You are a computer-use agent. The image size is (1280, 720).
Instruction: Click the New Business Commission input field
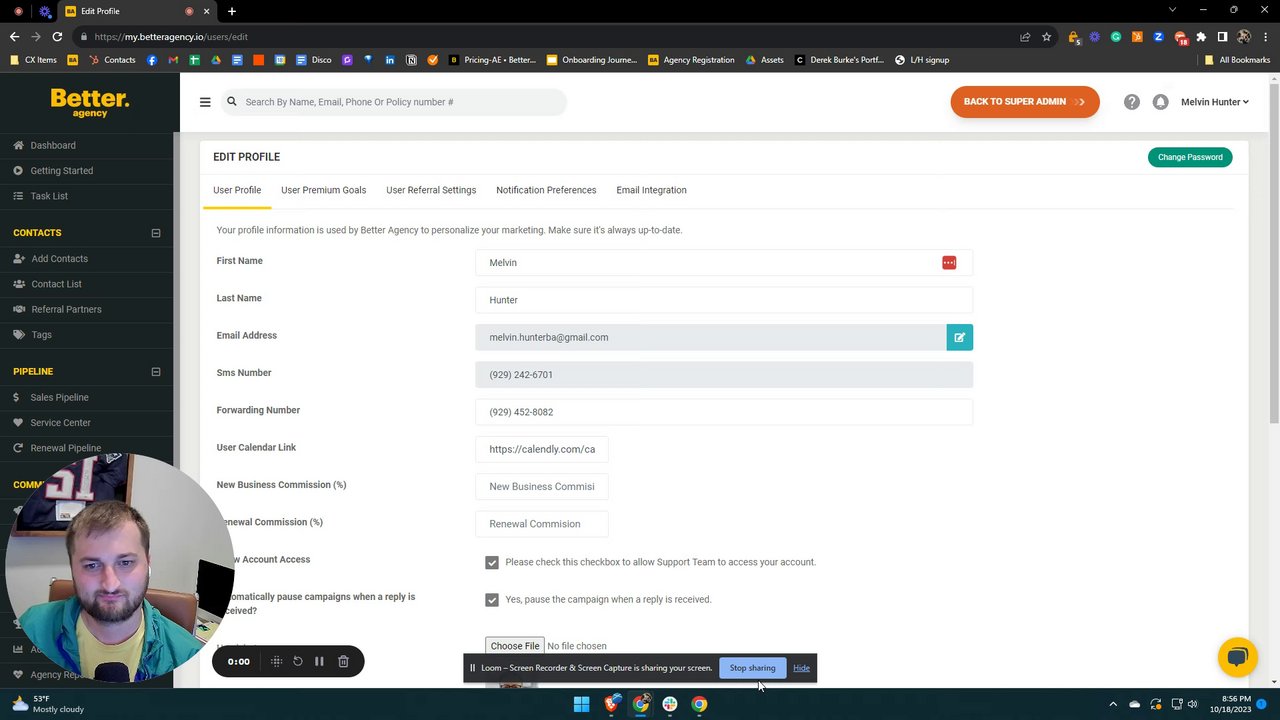(x=542, y=487)
